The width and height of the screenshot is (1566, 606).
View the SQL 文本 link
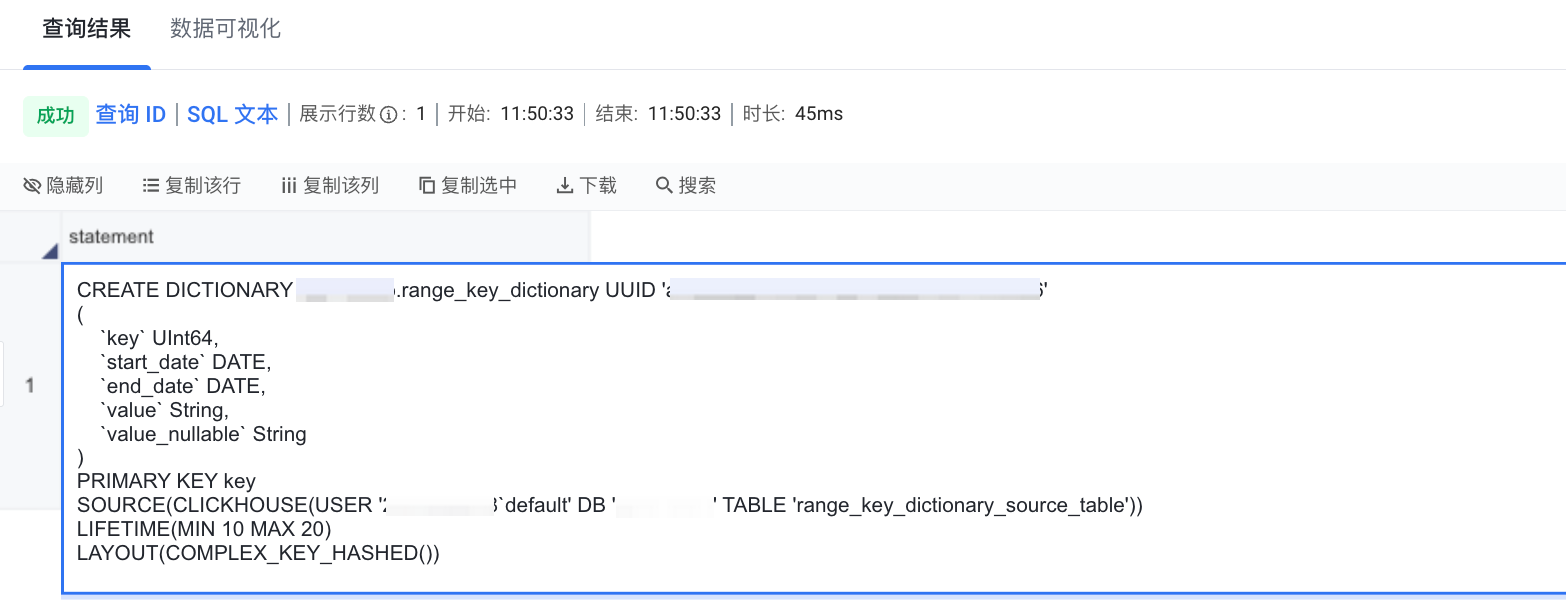point(232,114)
